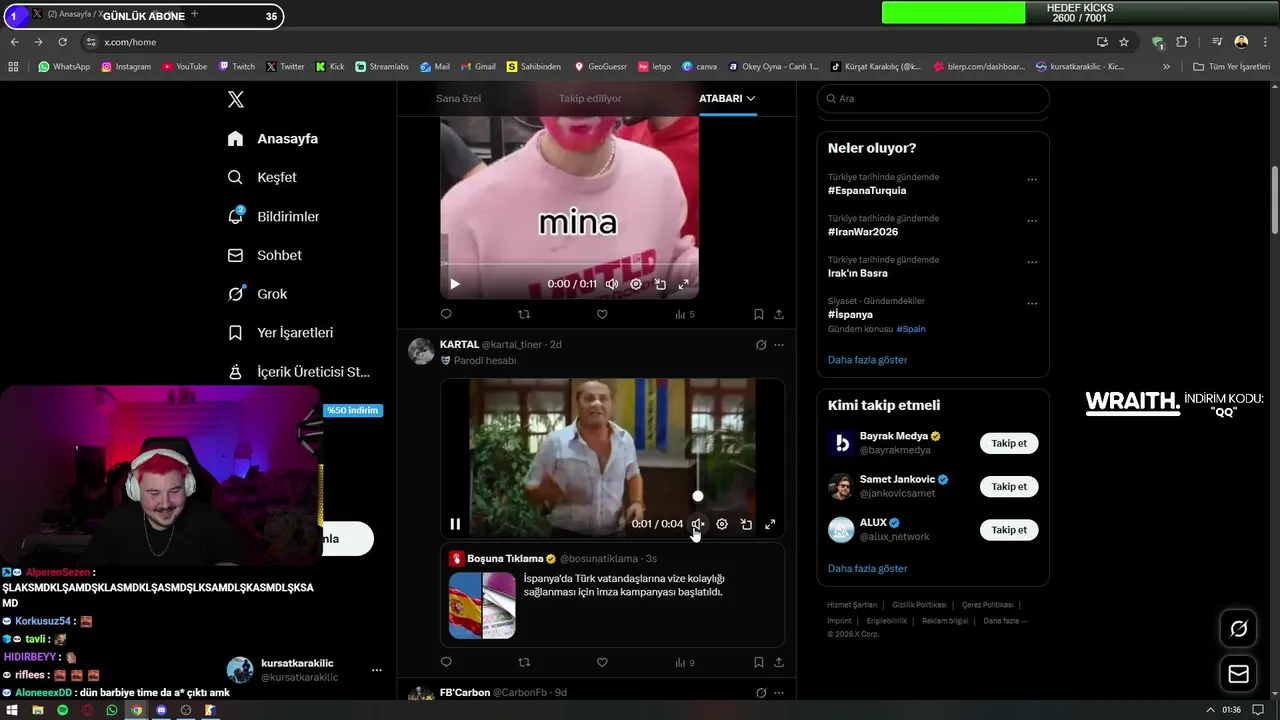This screenshot has width=1280, height=720.
Task: Click the page vertical scrollbar
Action: [x=1275, y=200]
